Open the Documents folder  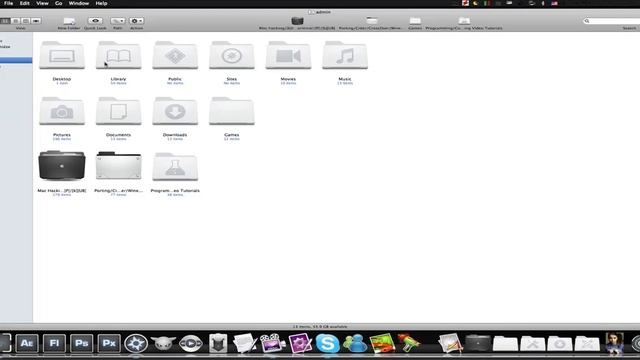[118, 111]
